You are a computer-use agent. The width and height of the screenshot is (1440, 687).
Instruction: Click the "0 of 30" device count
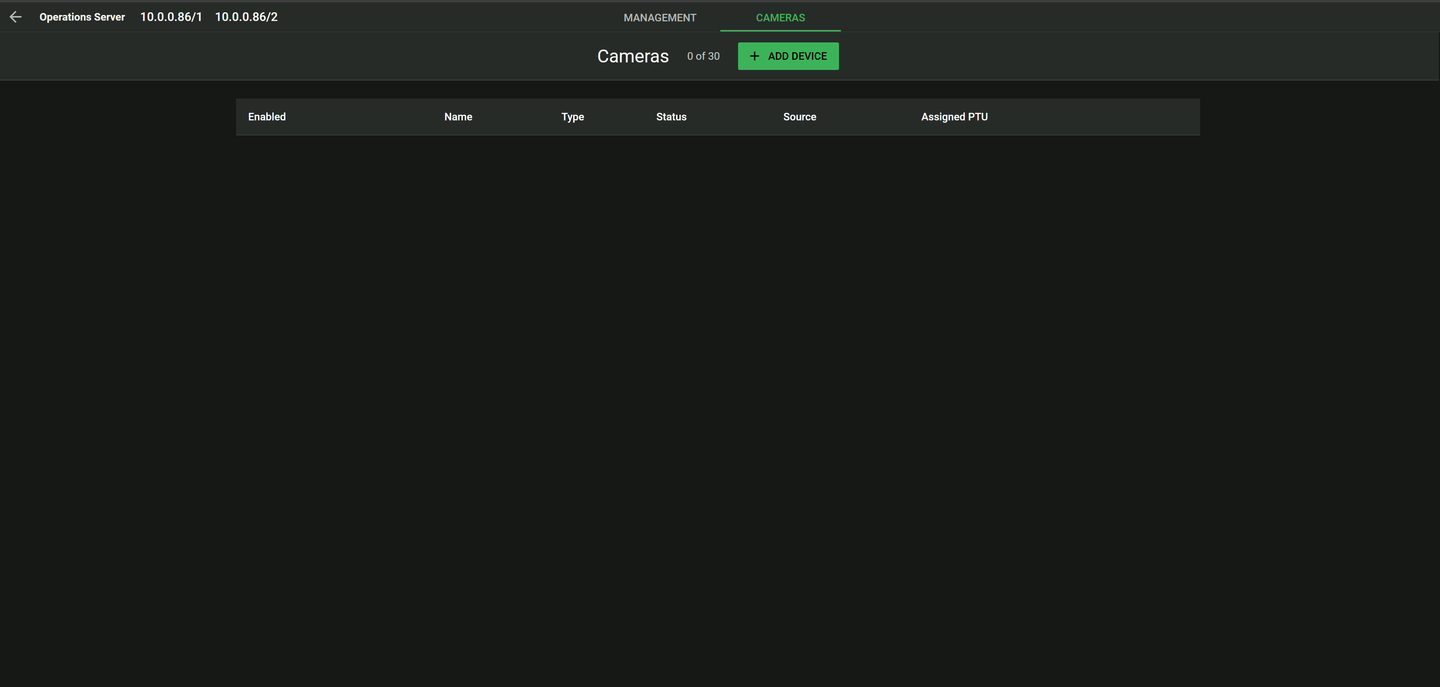point(703,56)
